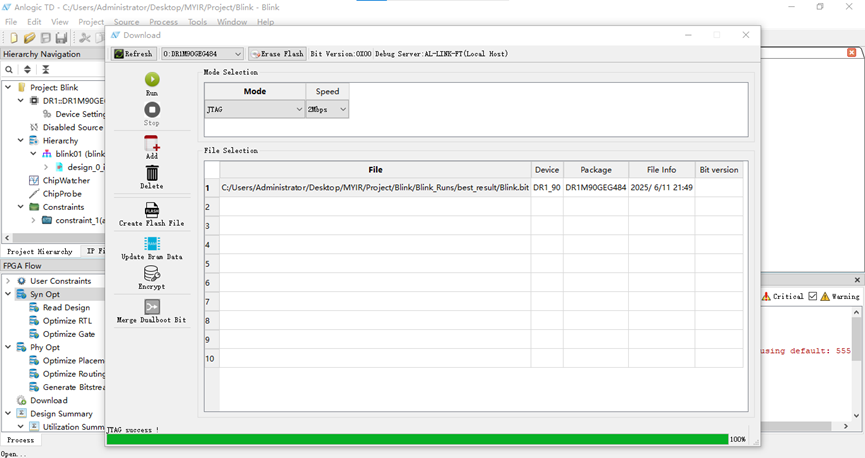
Task: Collapse the Constraints tree node
Action: coord(21,207)
